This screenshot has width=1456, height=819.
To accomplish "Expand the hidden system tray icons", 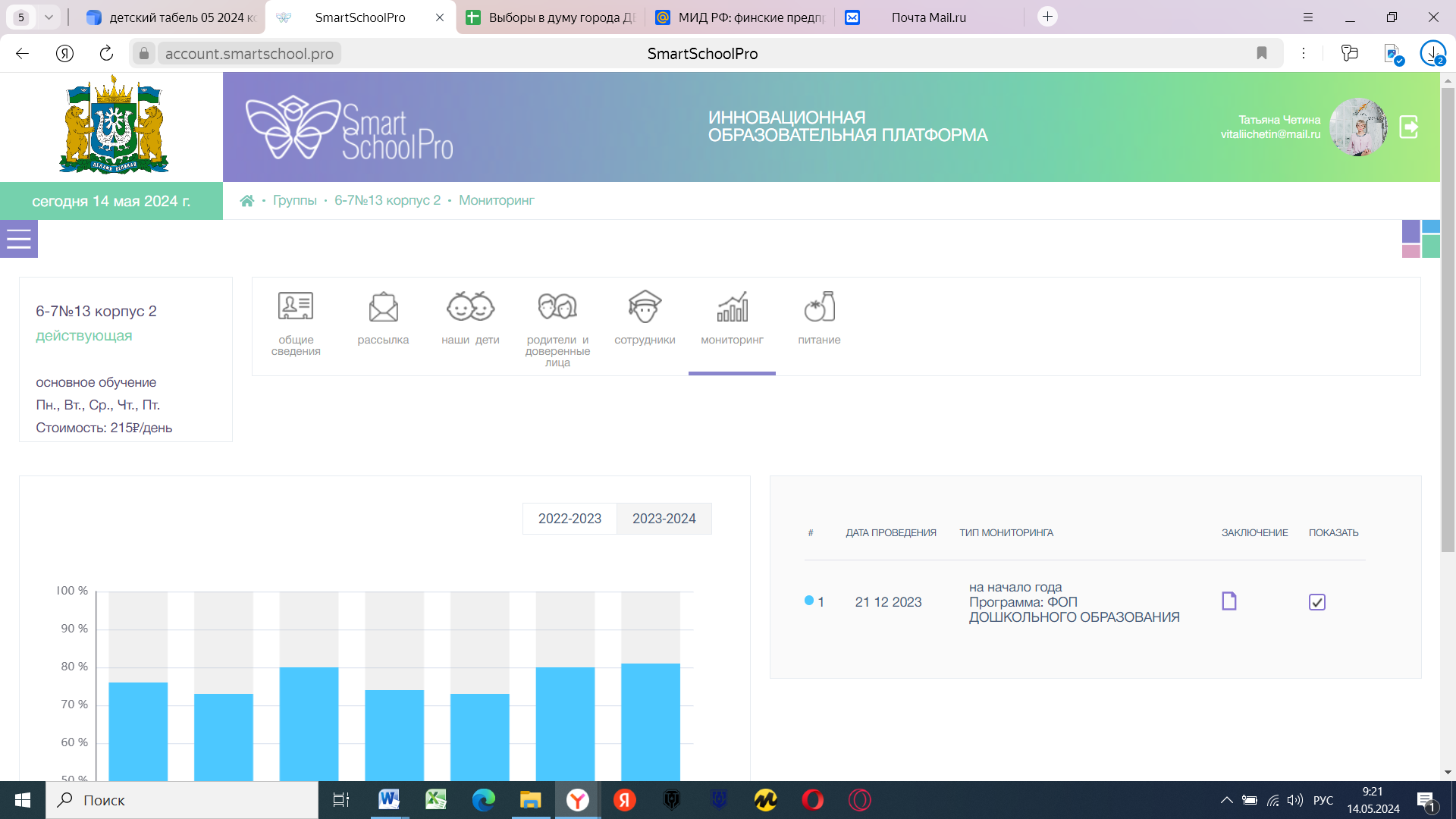I will (x=1226, y=800).
